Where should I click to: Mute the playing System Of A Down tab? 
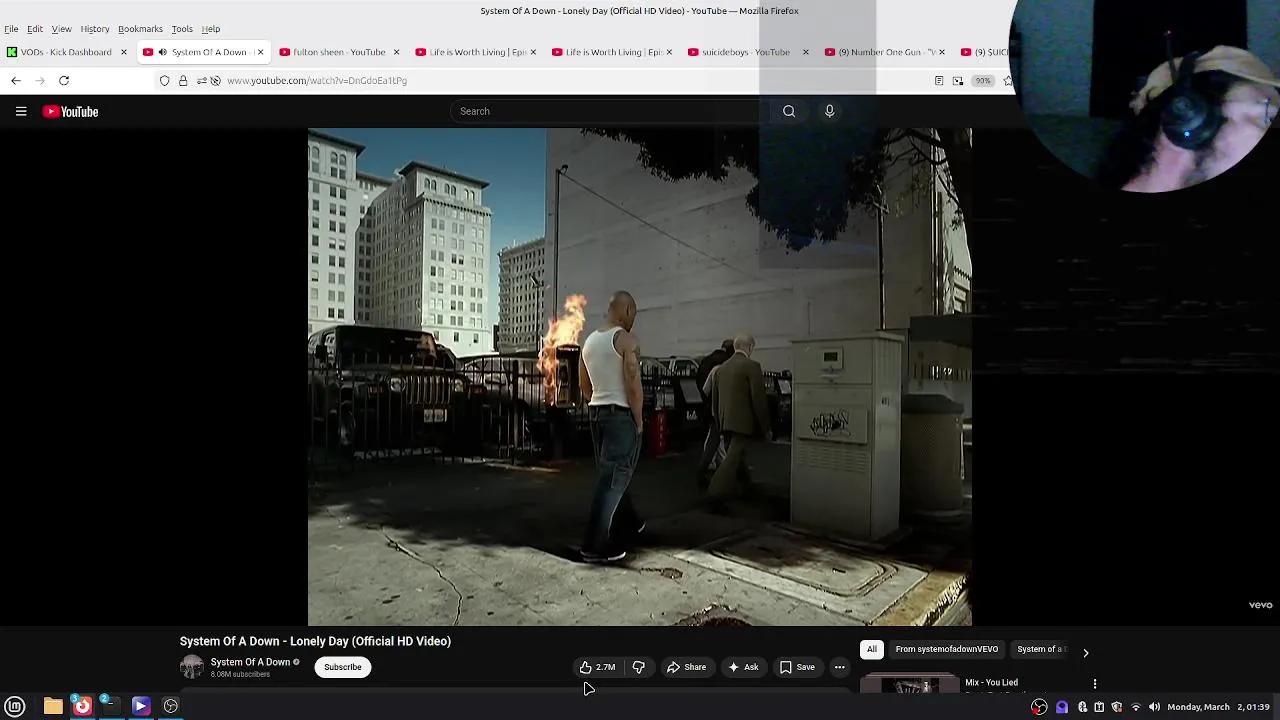coord(162,52)
